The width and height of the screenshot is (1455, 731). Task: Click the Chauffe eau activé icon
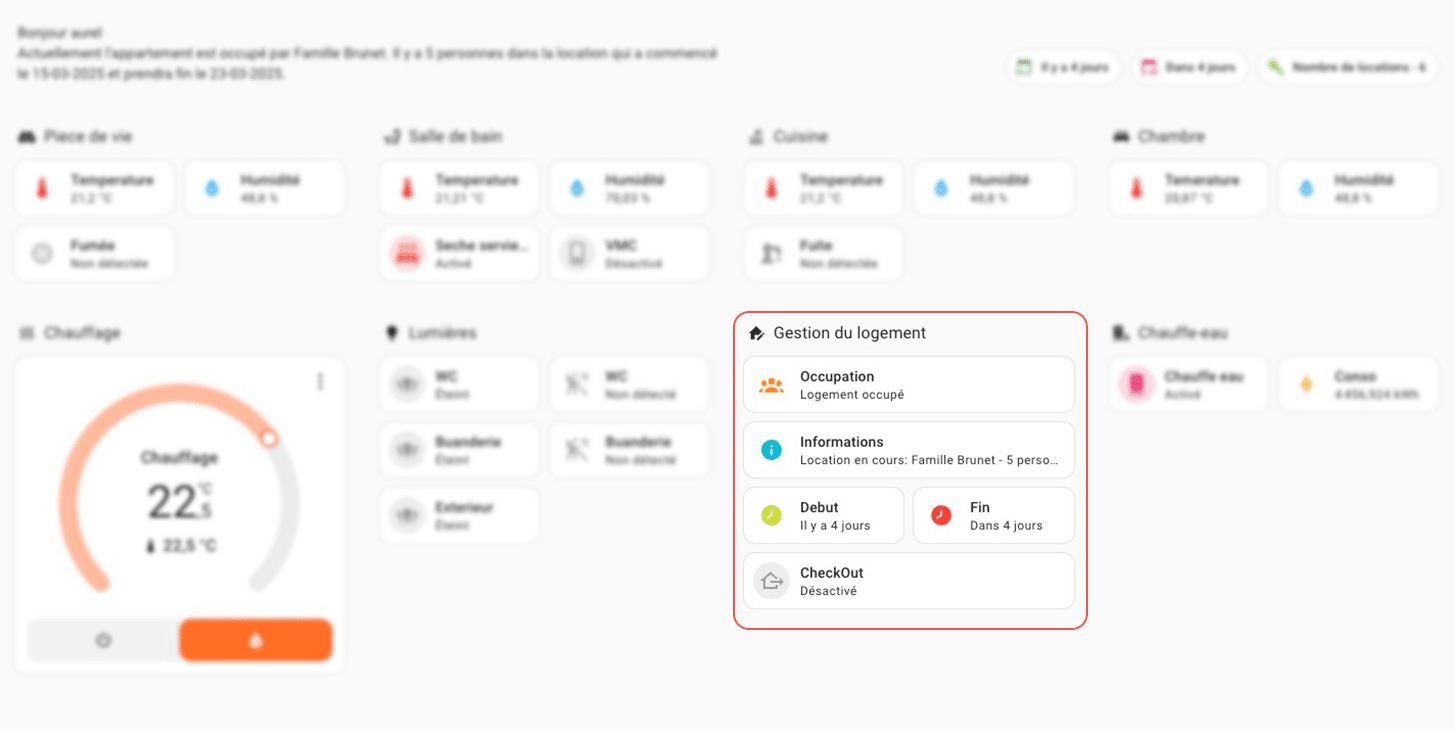1136,385
